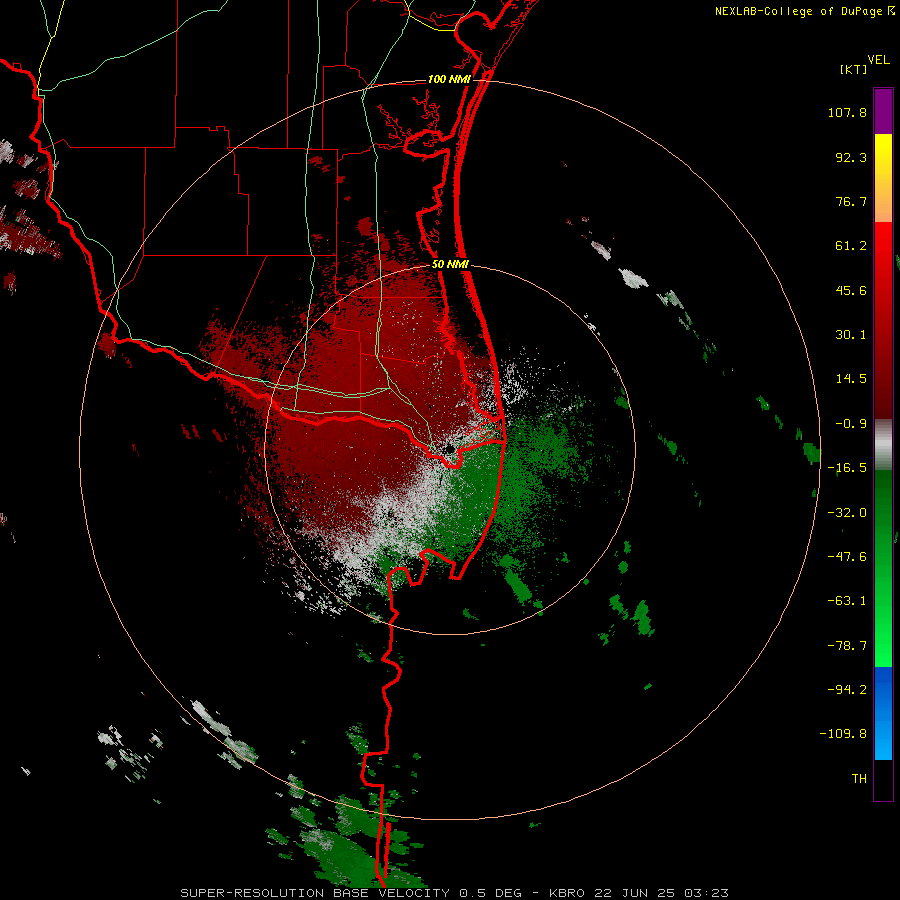Click the '50 NMI' range ring label

pos(450,265)
